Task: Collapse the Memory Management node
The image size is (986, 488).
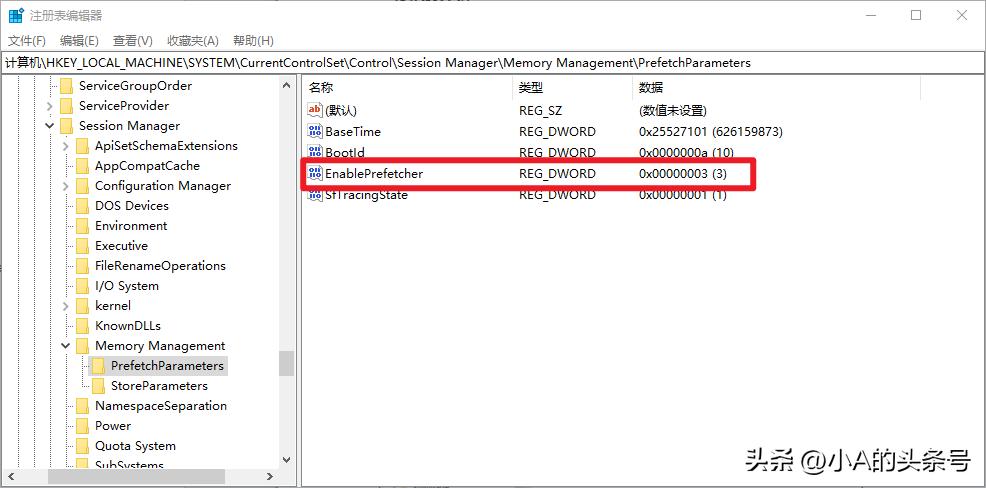Action: [66, 346]
